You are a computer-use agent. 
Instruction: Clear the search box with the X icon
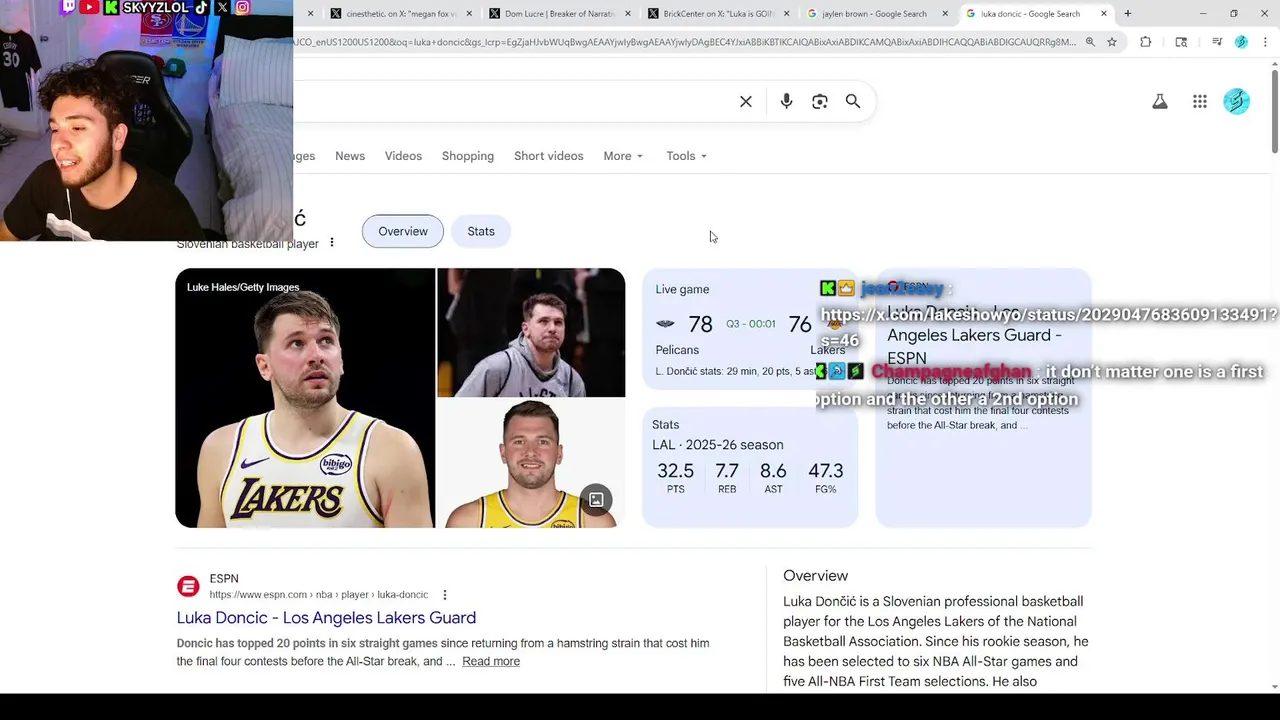[x=745, y=101]
